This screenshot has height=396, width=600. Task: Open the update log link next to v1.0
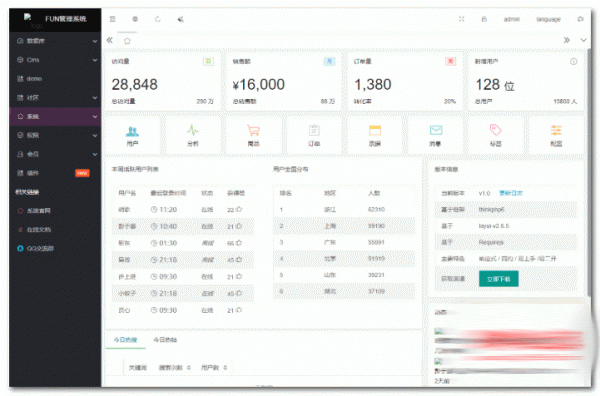click(x=511, y=193)
